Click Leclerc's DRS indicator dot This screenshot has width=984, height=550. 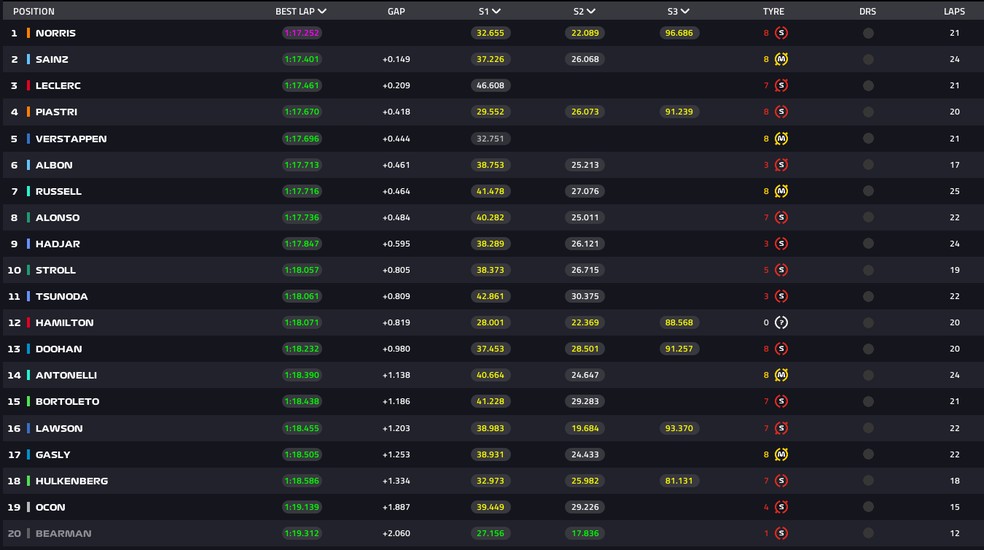point(868,85)
